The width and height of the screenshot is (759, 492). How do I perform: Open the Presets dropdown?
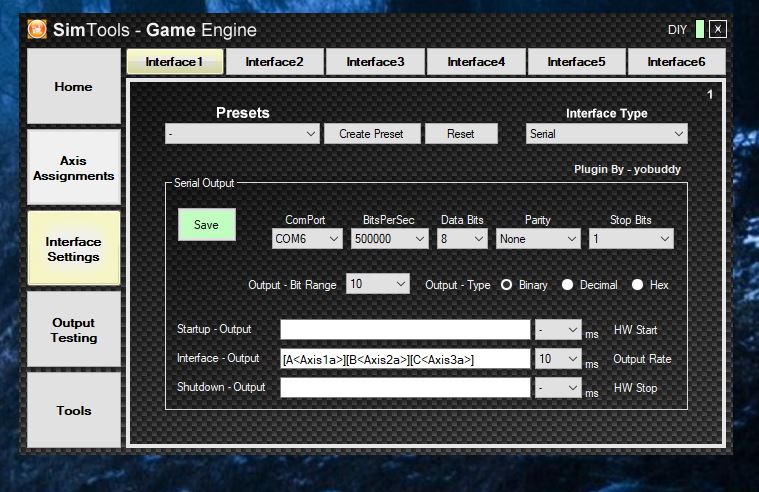coord(242,134)
